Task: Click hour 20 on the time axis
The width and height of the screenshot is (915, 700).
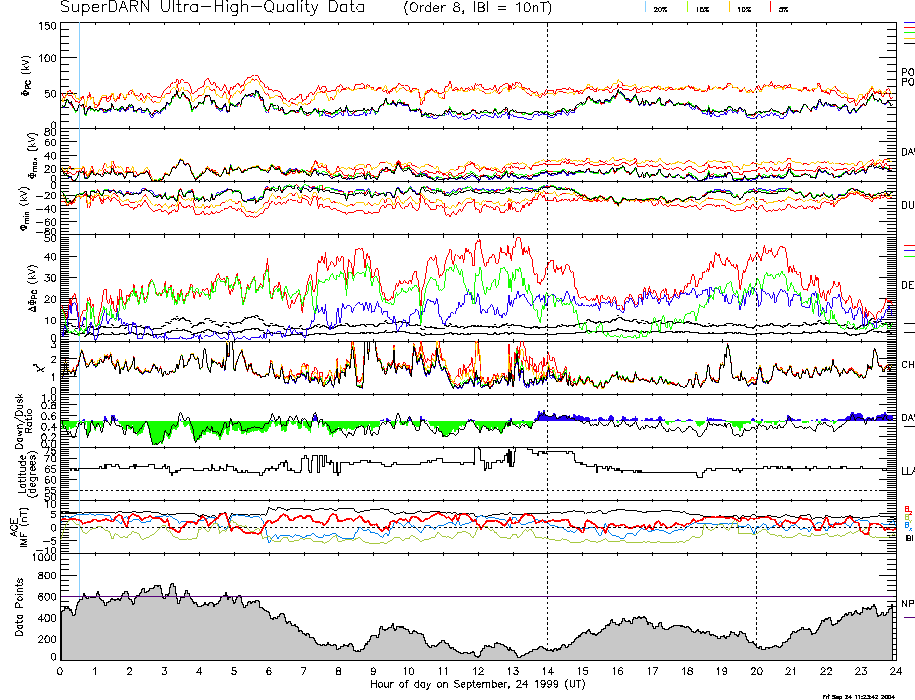Action: (x=756, y=671)
